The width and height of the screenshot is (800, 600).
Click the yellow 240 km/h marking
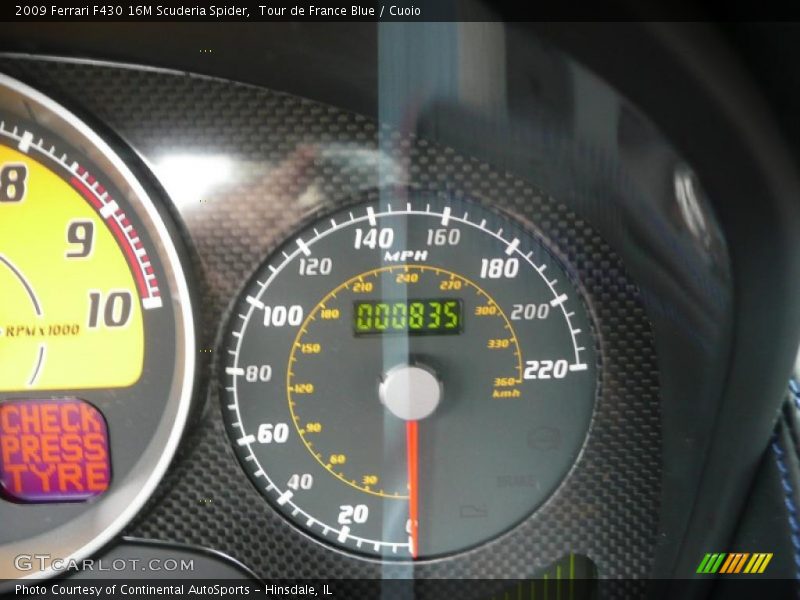[x=407, y=278]
